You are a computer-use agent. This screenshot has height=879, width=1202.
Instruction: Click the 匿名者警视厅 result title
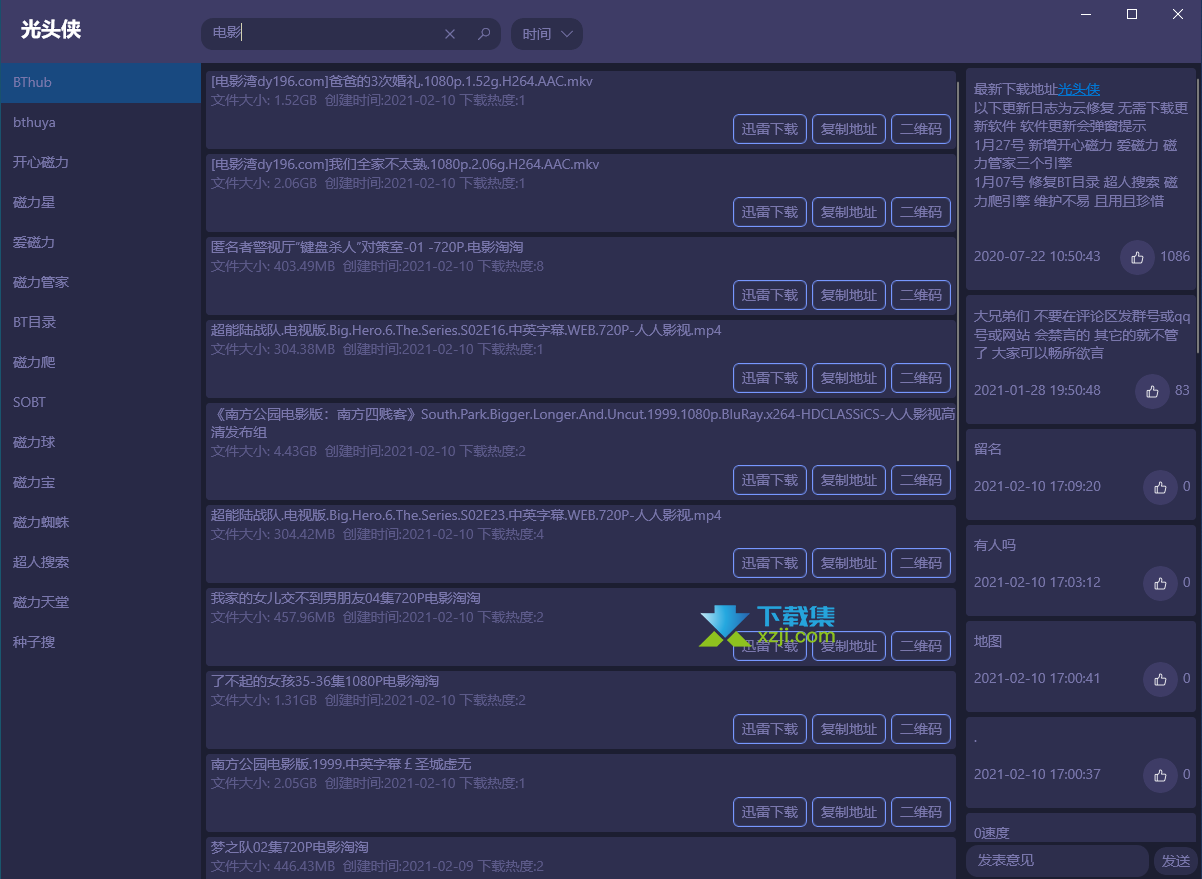point(367,247)
